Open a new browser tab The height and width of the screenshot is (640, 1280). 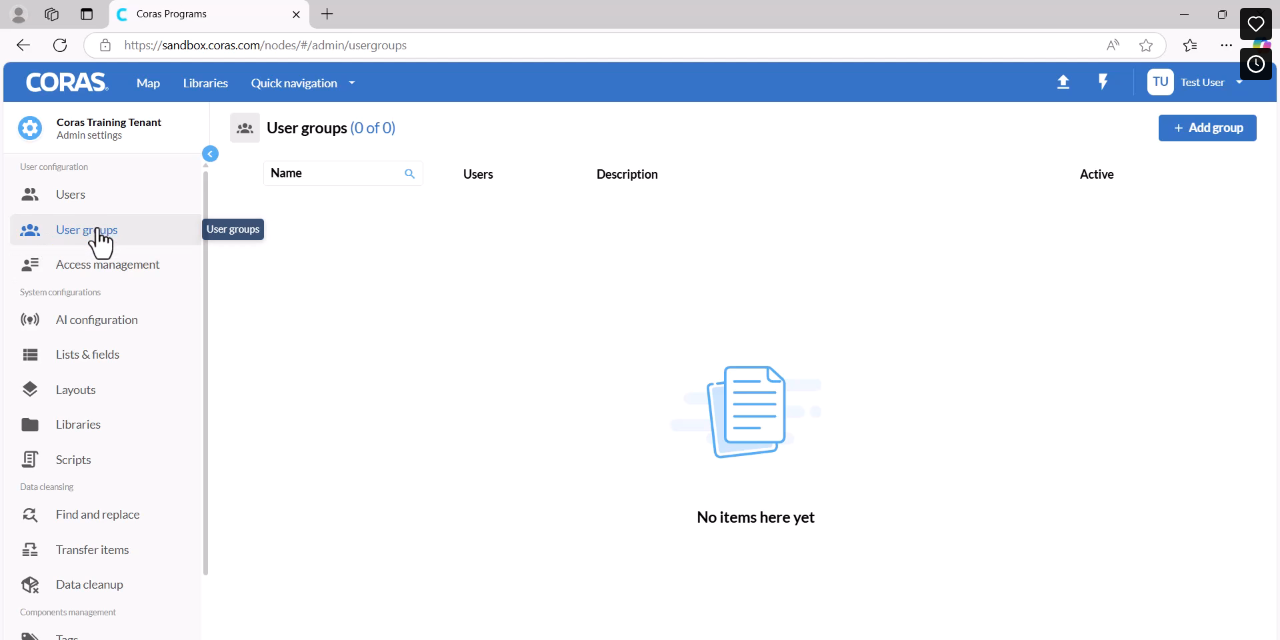point(327,14)
